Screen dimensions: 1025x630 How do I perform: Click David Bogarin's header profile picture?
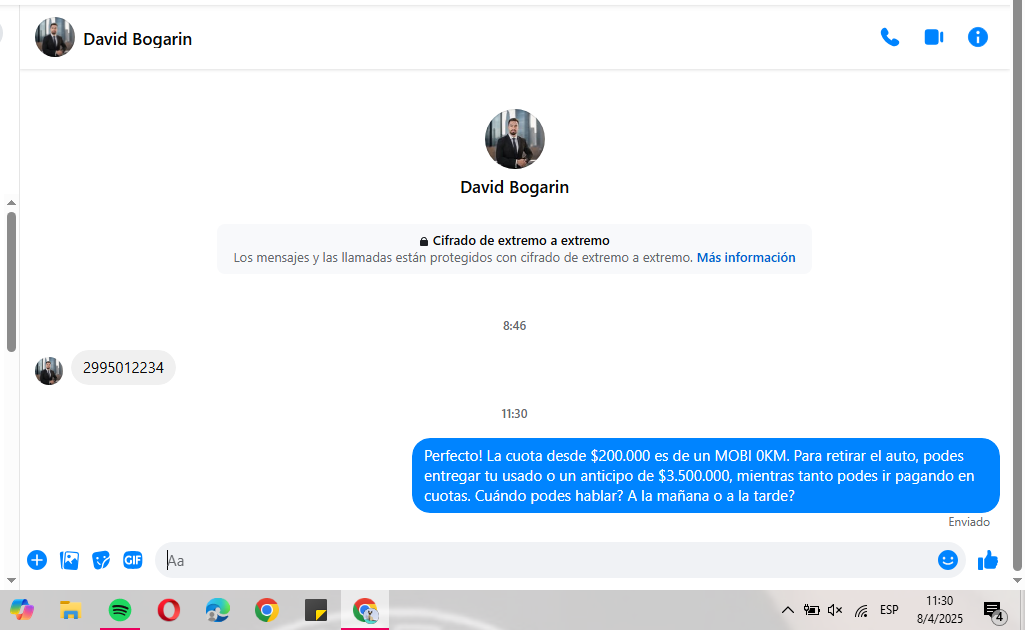pyautogui.click(x=55, y=37)
